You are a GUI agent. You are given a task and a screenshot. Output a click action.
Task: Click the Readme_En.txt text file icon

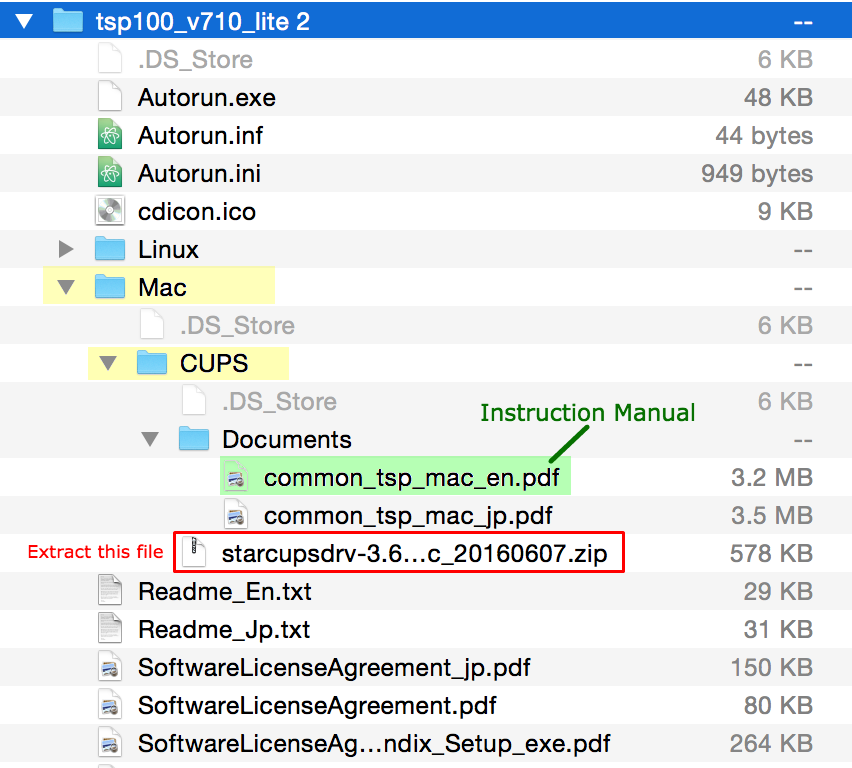tap(110, 590)
